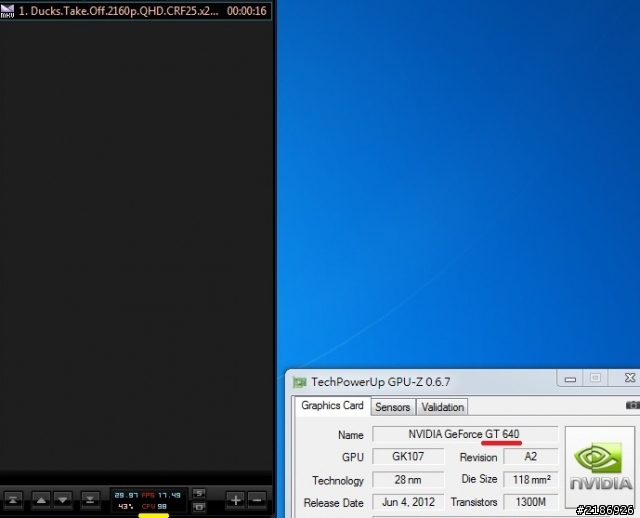Click the Name field showing NVIDIA GeForce GT 640
Viewport: 640px width, 518px height.
pos(465,434)
